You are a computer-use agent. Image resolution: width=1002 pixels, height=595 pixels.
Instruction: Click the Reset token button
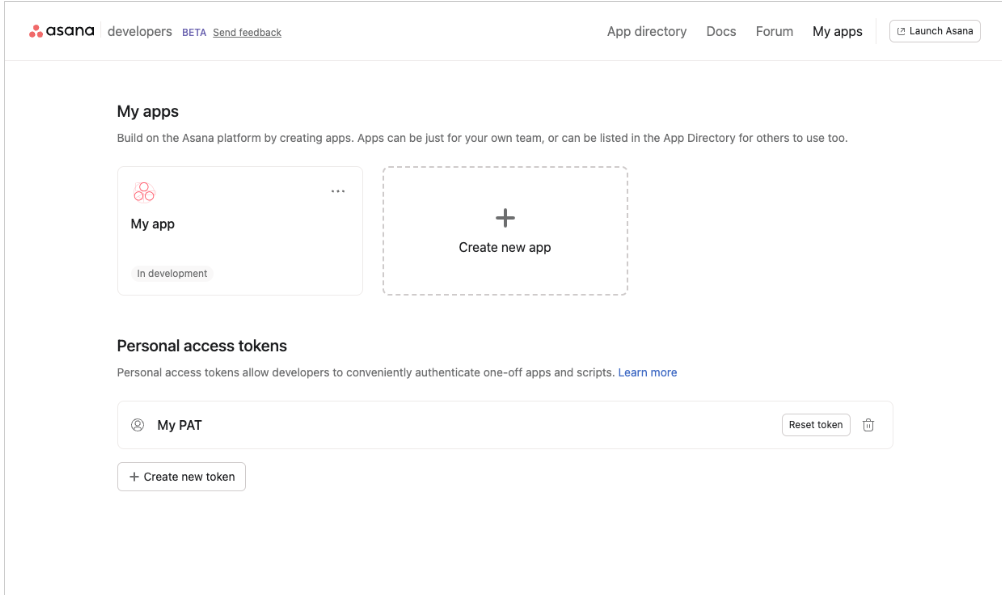pyautogui.click(x=816, y=424)
